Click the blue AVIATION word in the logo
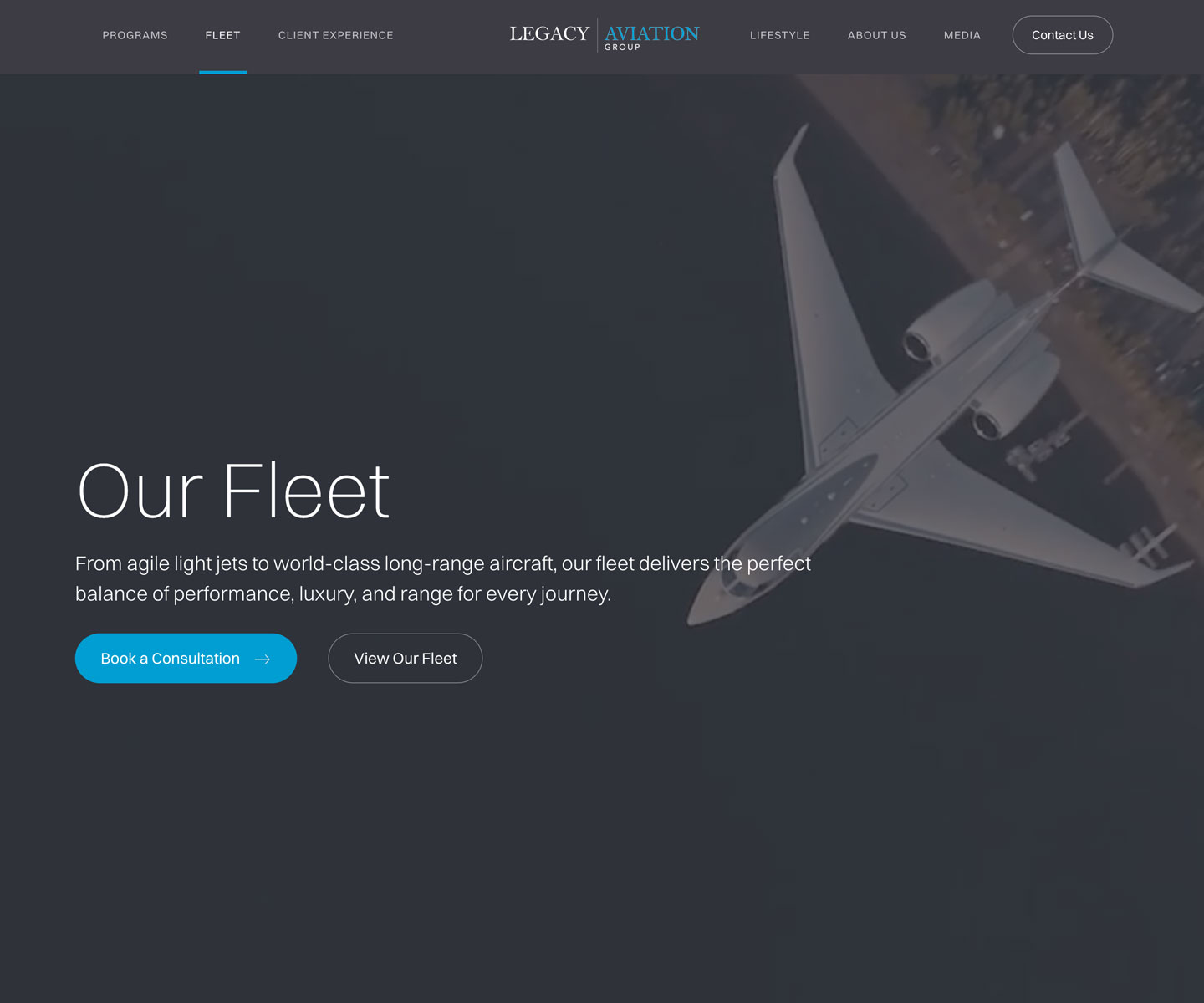Image resolution: width=1204 pixels, height=1003 pixels. coord(651,33)
